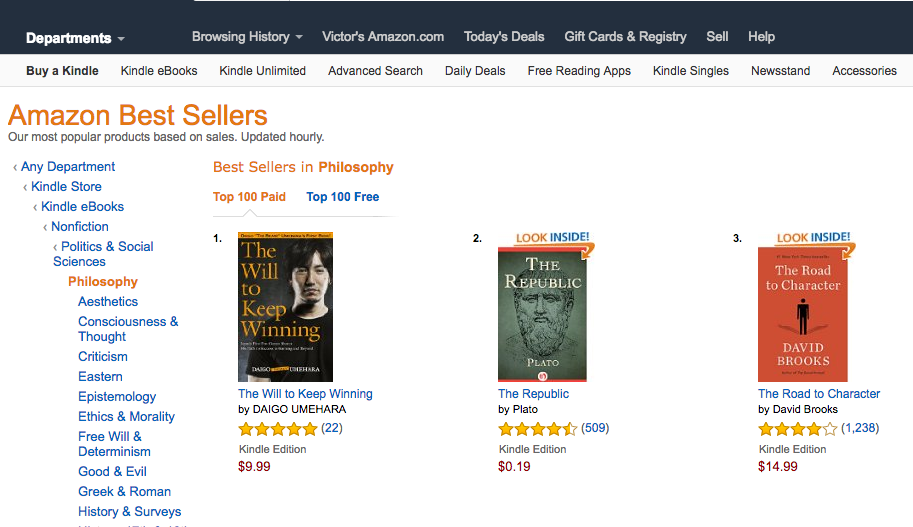Click the Look Inside badge on The Republic
The width and height of the screenshot is (913, 527).
(x=552, y=238)
